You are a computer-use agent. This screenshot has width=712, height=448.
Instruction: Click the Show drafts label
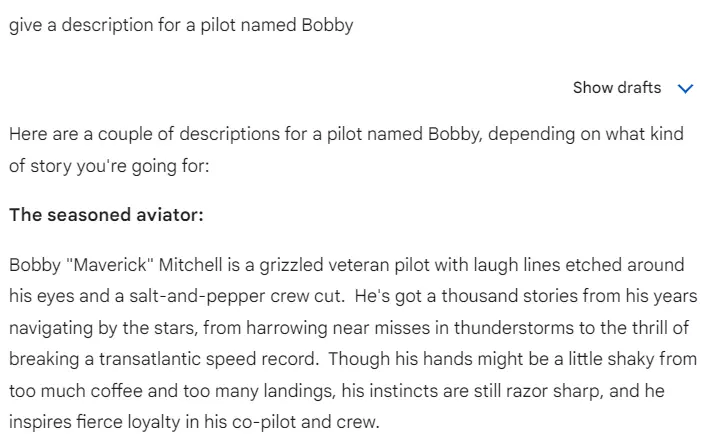[617, 88]
